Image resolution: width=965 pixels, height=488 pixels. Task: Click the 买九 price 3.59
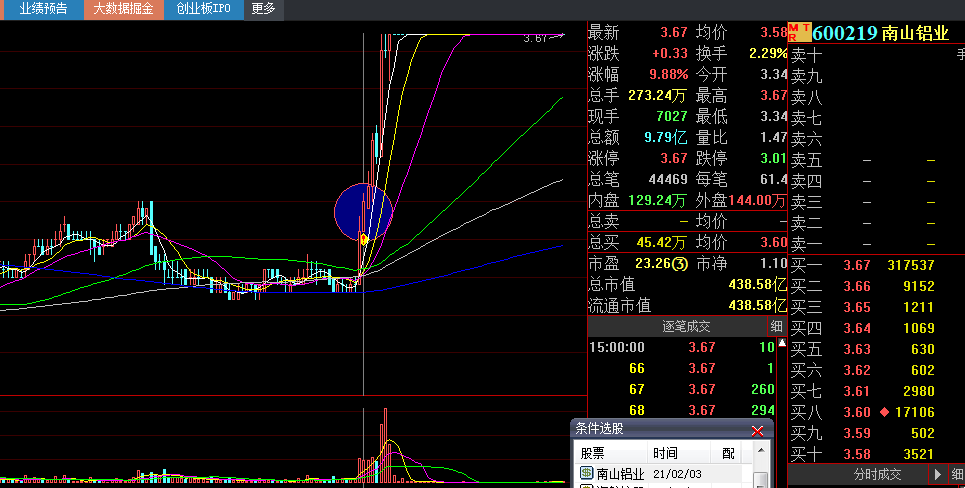857,433
